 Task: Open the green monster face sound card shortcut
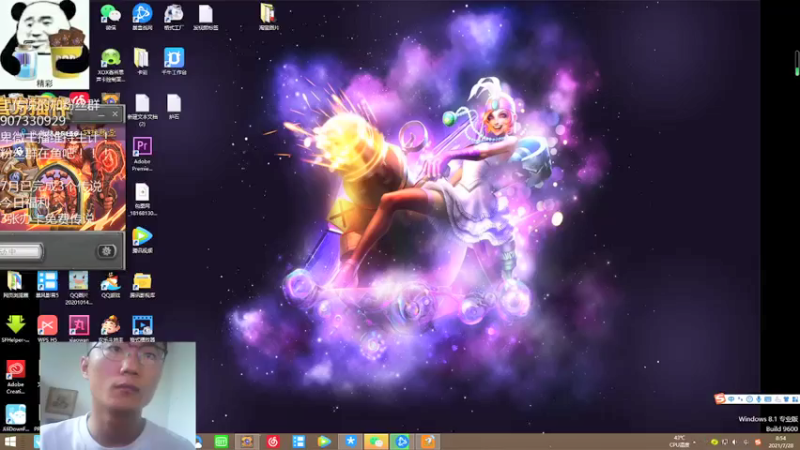point(111,65)
